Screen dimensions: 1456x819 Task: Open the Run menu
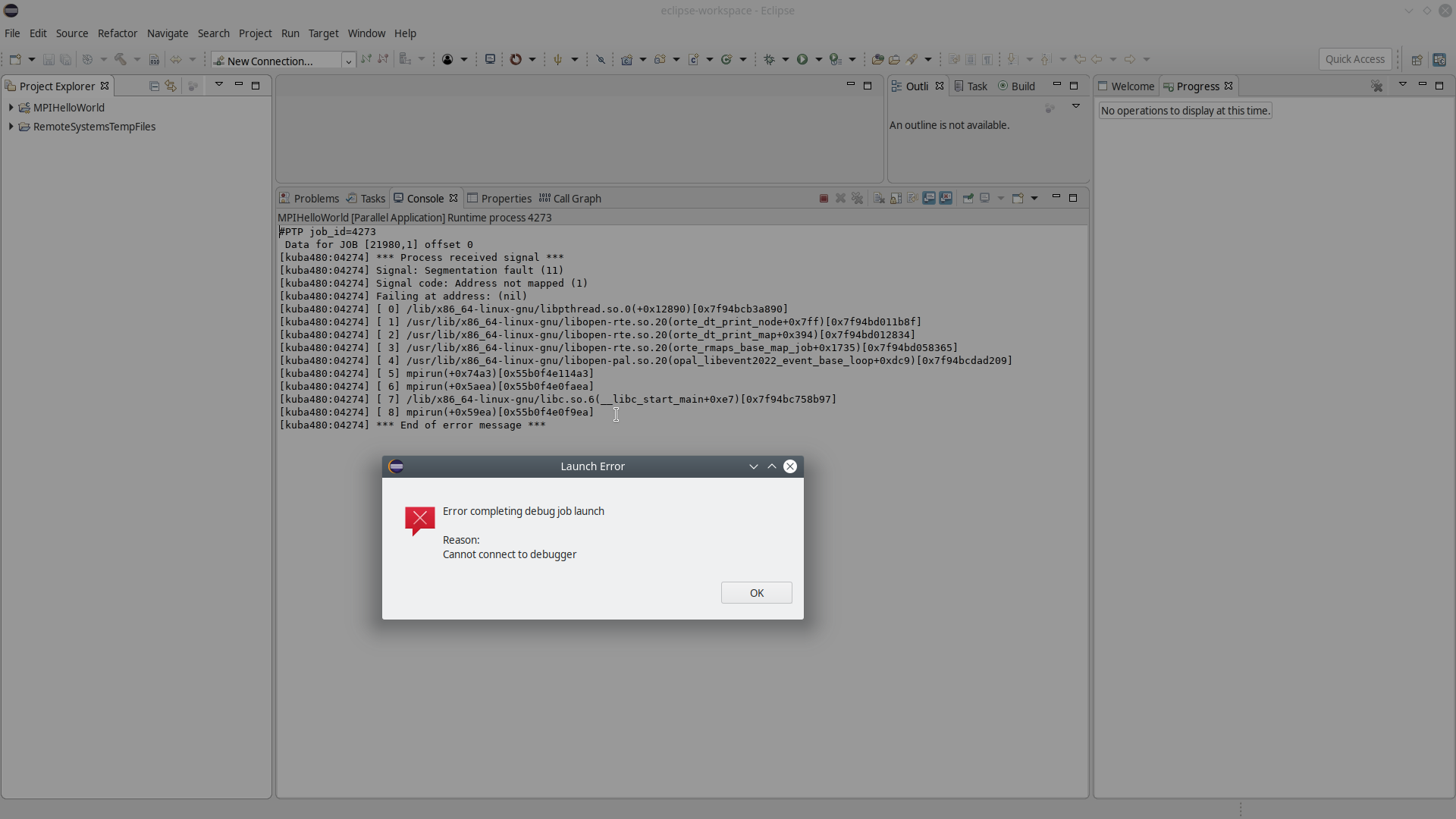pyautogui.click(x=290, y=33)
